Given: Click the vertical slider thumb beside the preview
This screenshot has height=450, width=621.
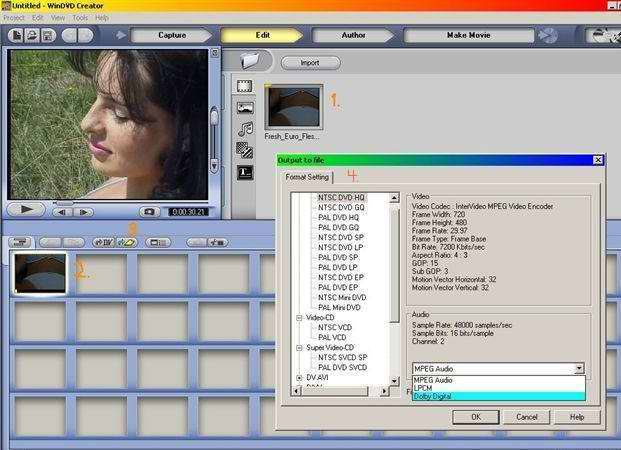Looking at the screenshot, I should (x=214, y=116).
